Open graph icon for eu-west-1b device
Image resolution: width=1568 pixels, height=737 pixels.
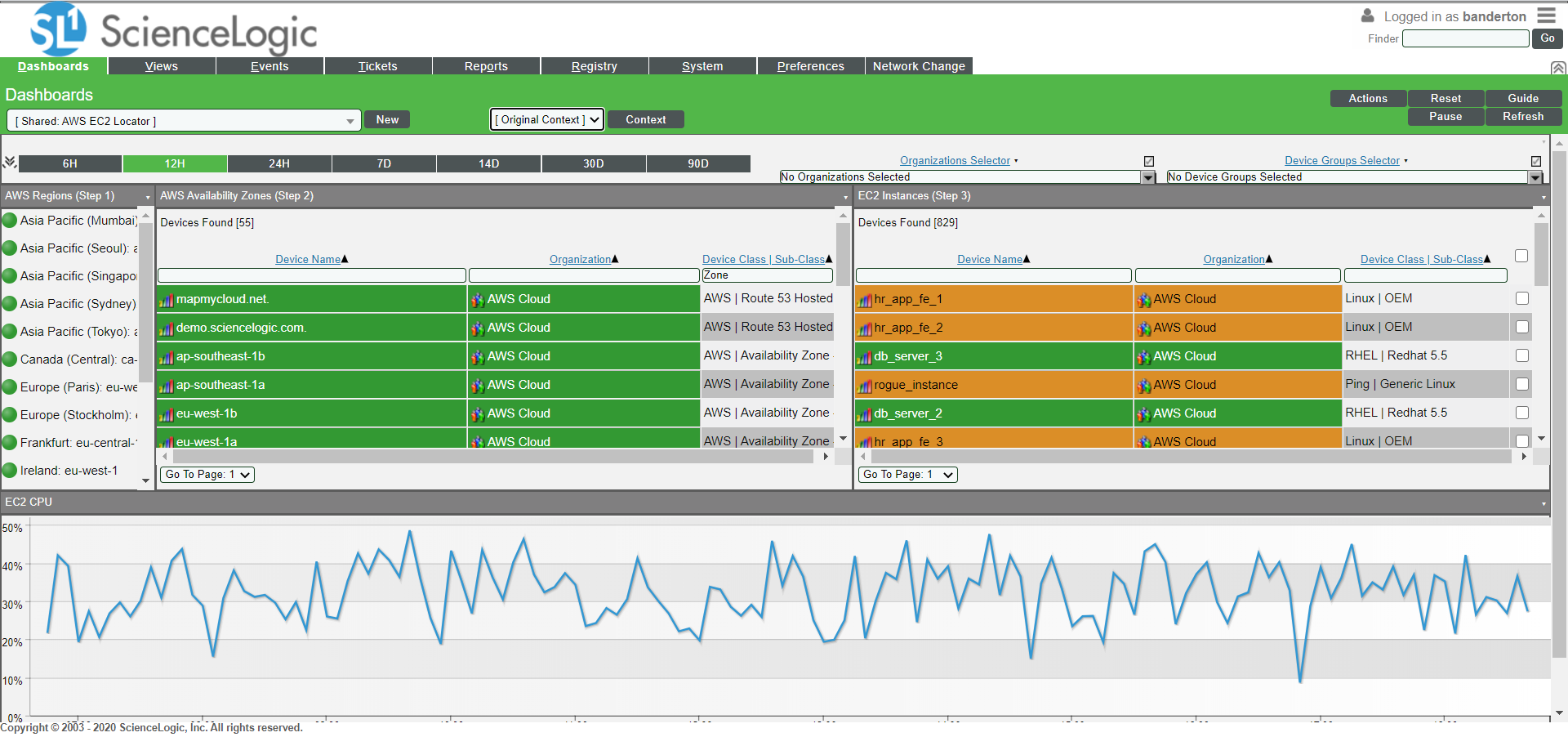167,414
